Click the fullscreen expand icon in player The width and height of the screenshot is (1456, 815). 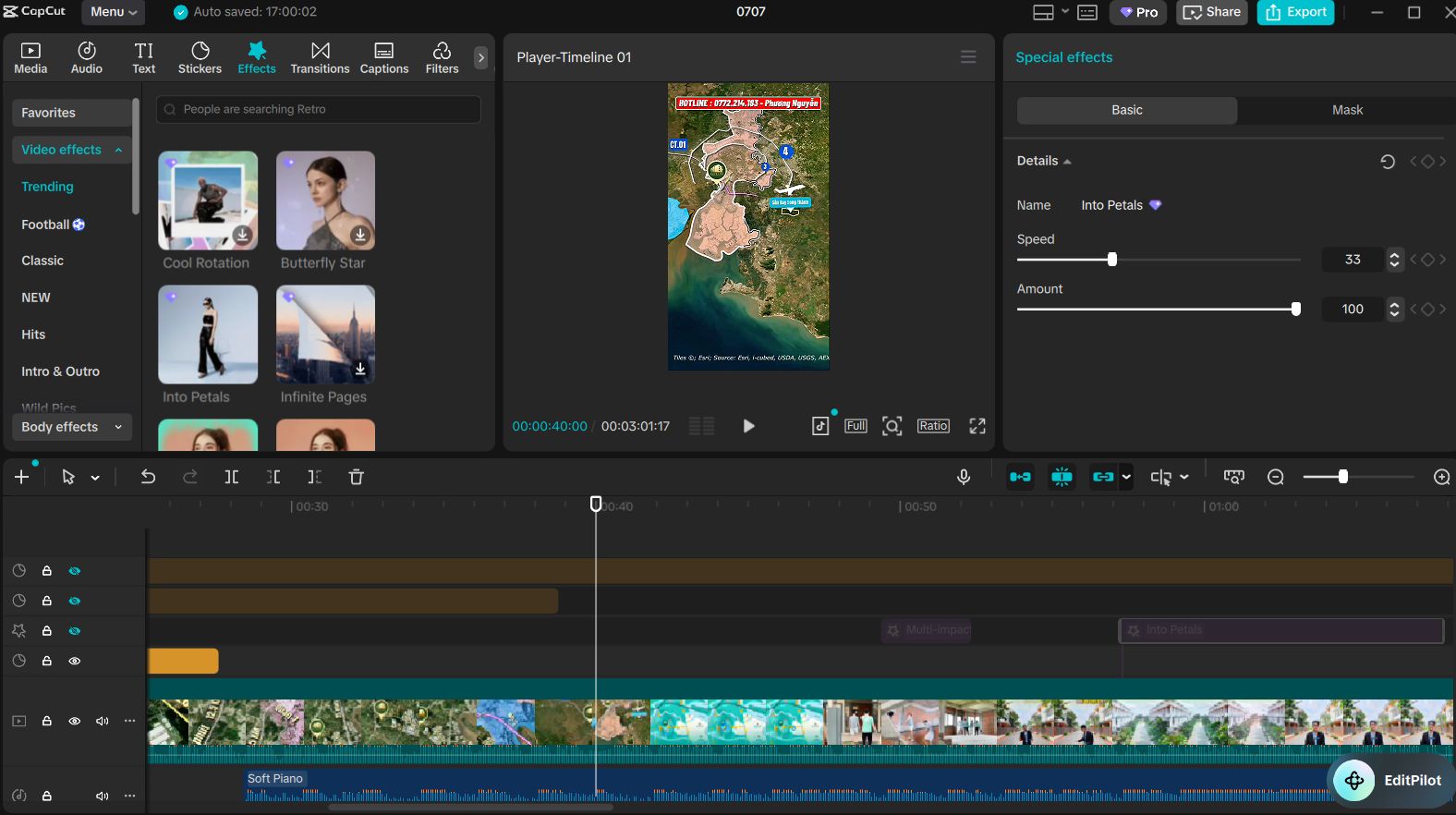[x=977, y=426]
